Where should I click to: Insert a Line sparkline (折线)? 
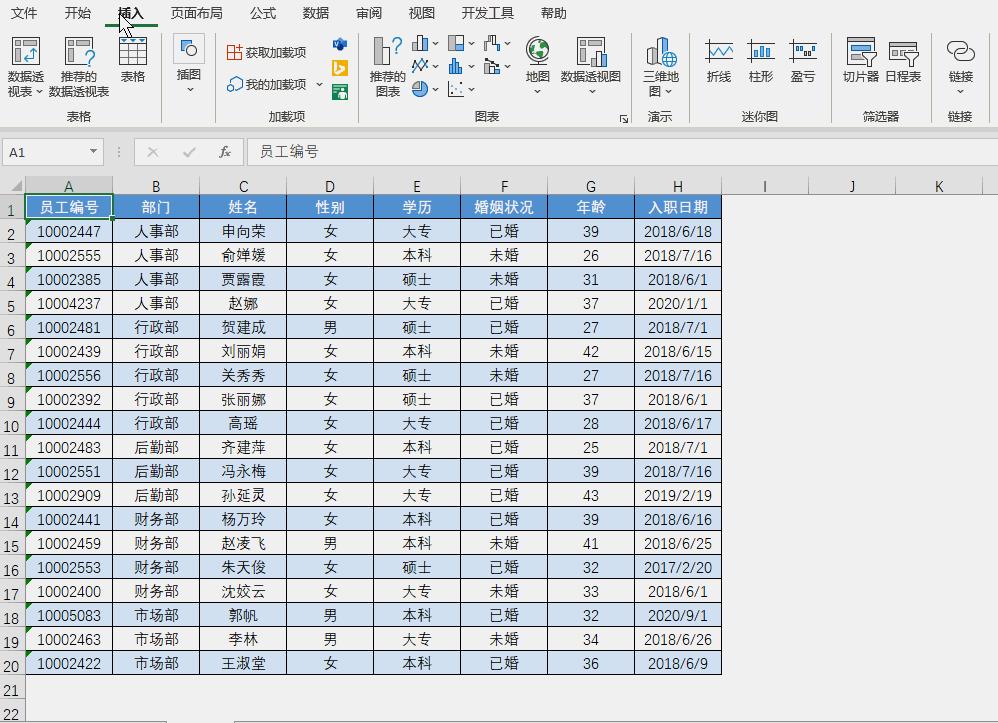720,60
